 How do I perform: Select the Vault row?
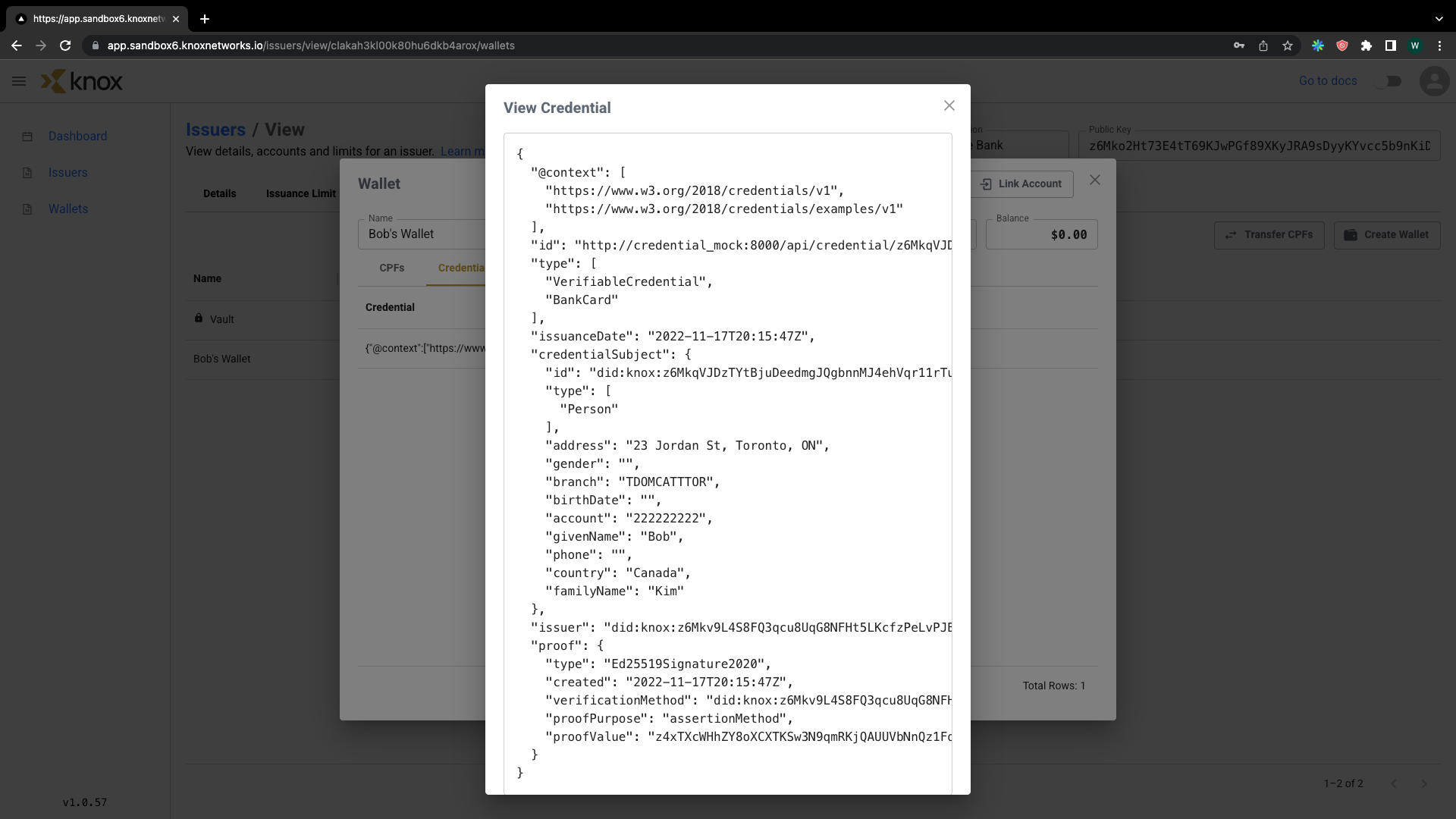(x=262, y=319)
